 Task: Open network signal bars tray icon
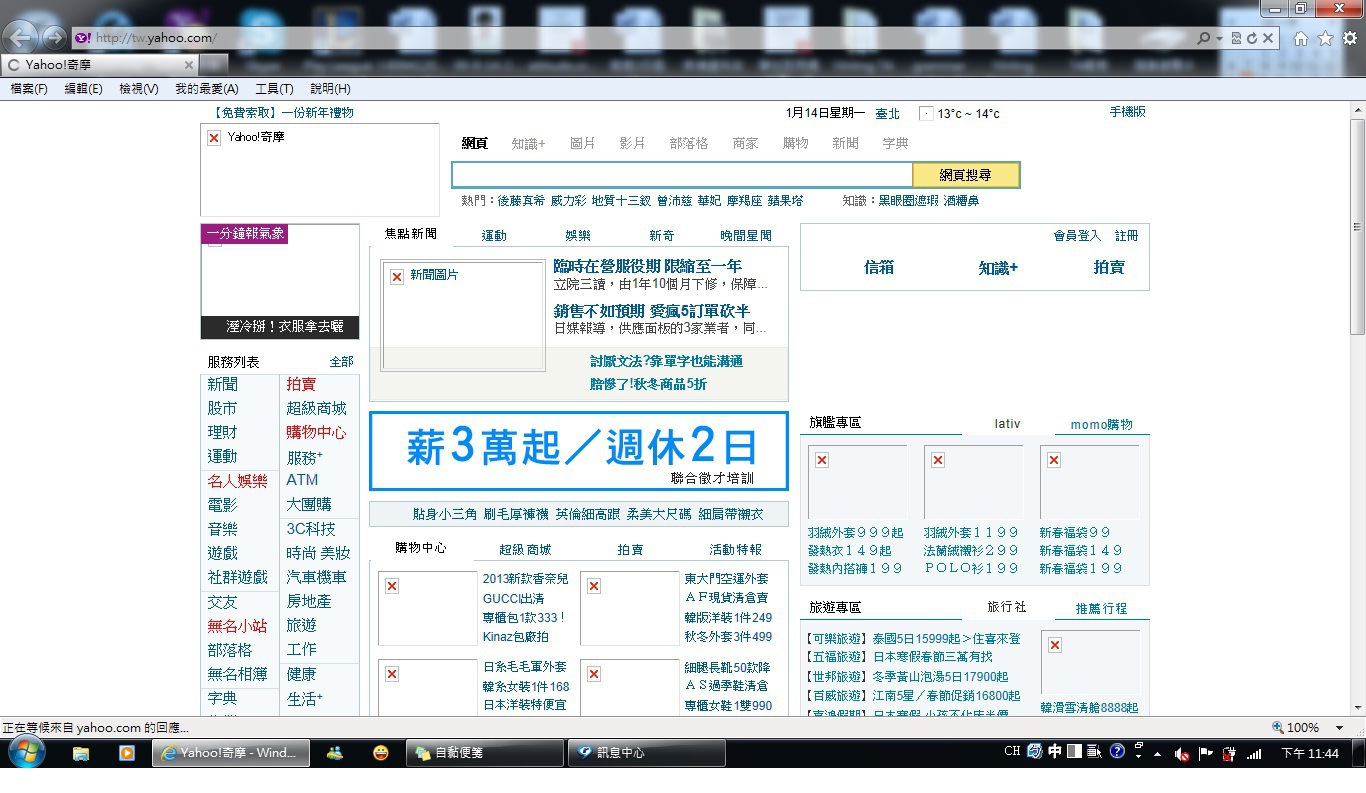pos(1254,754)
